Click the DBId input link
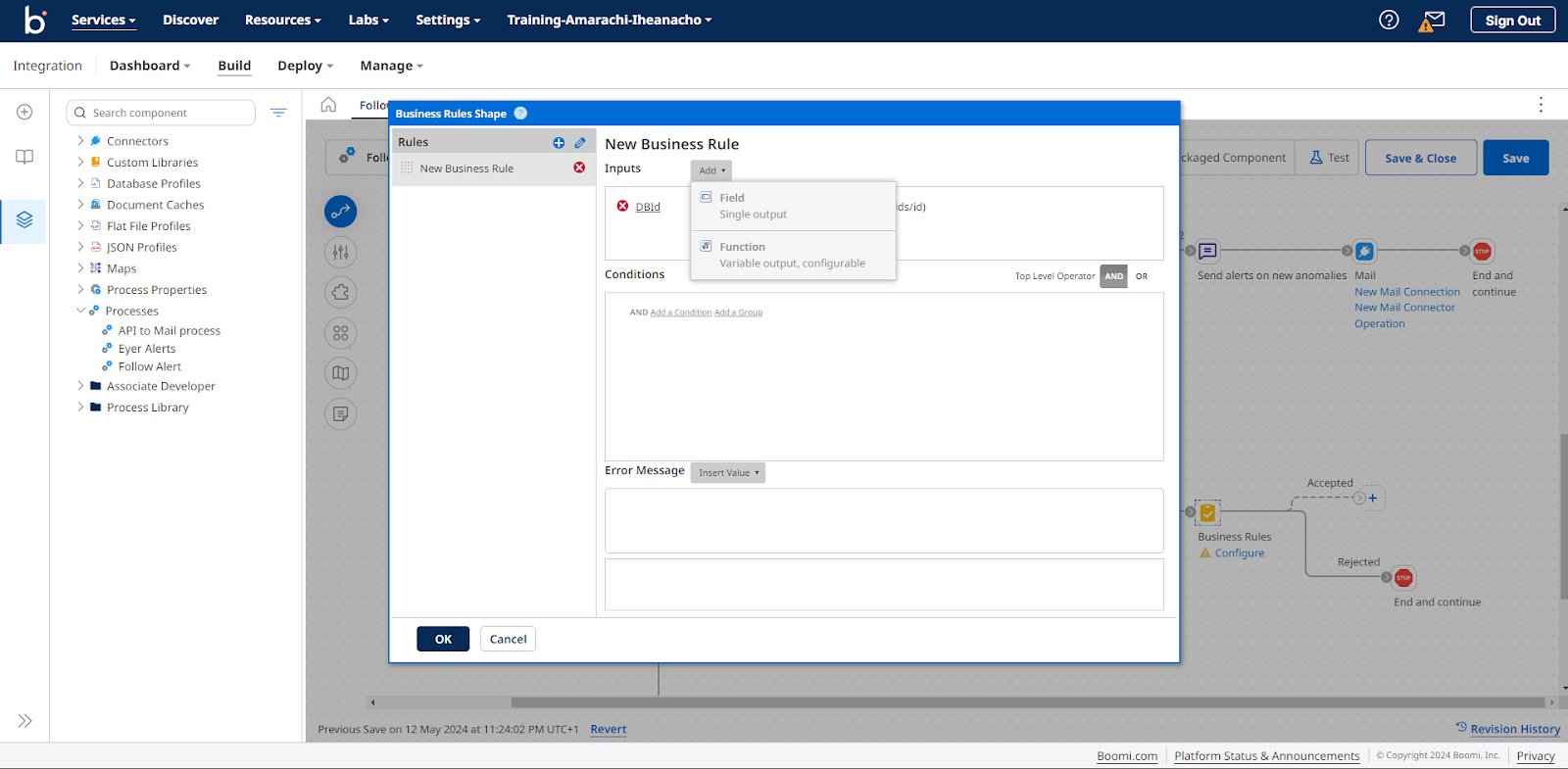 pos(648,207)
